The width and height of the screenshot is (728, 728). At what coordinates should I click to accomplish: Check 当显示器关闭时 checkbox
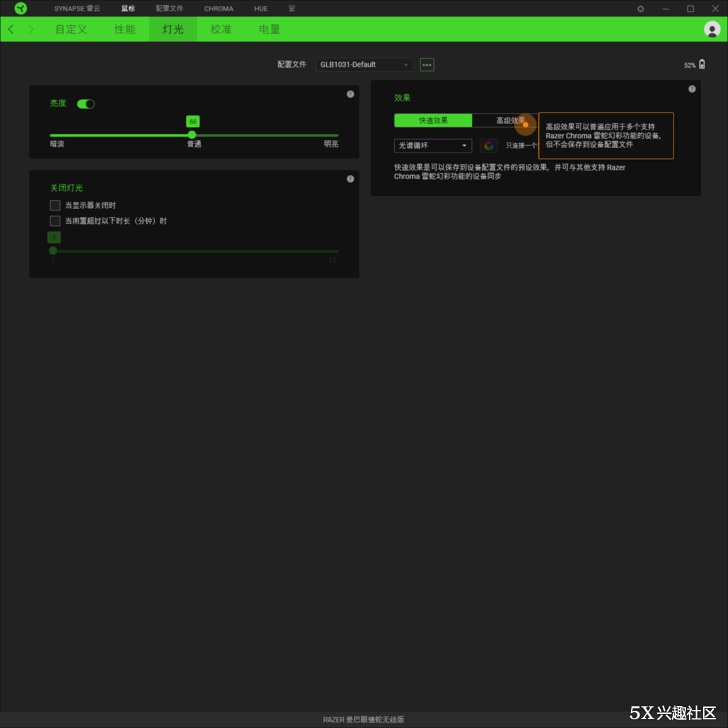click(55, 205)
